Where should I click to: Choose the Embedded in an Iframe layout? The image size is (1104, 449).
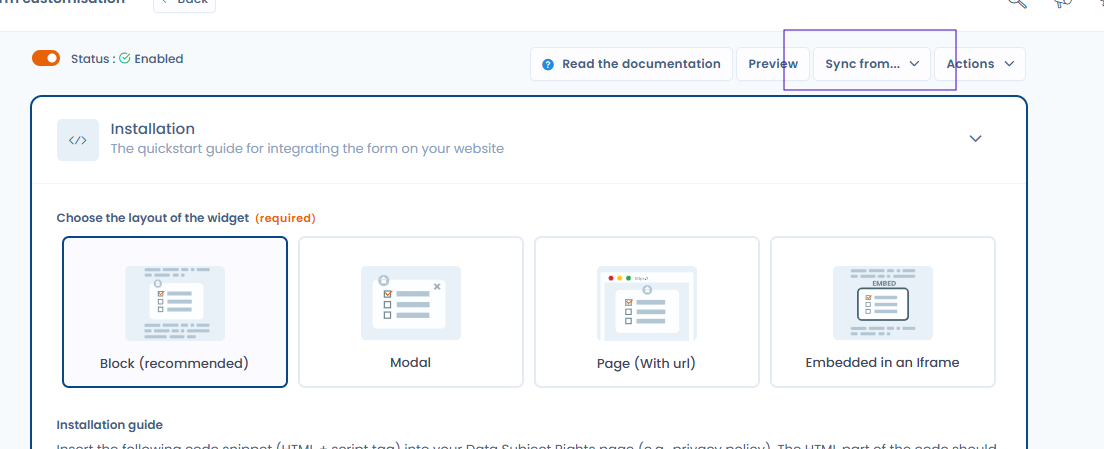pyautogui.click(x=882, y=312)
